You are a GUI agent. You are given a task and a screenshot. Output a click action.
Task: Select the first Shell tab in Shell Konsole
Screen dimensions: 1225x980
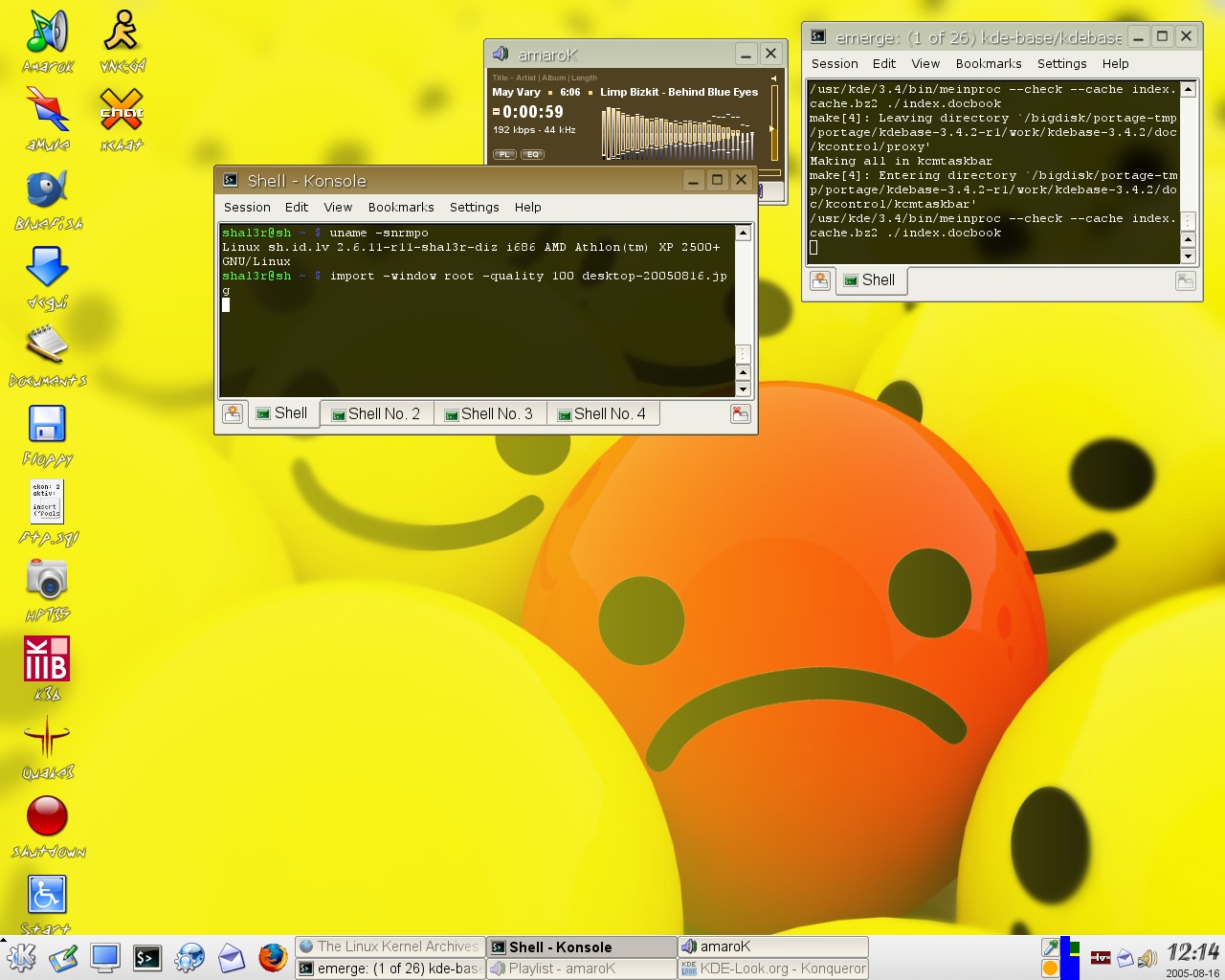coord(283,413)
